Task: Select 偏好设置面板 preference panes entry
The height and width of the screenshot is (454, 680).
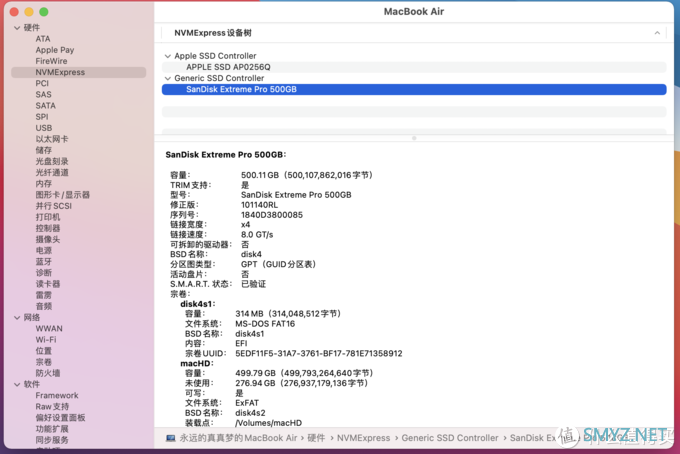Action: pyautogui.click(x=60, y=418)
